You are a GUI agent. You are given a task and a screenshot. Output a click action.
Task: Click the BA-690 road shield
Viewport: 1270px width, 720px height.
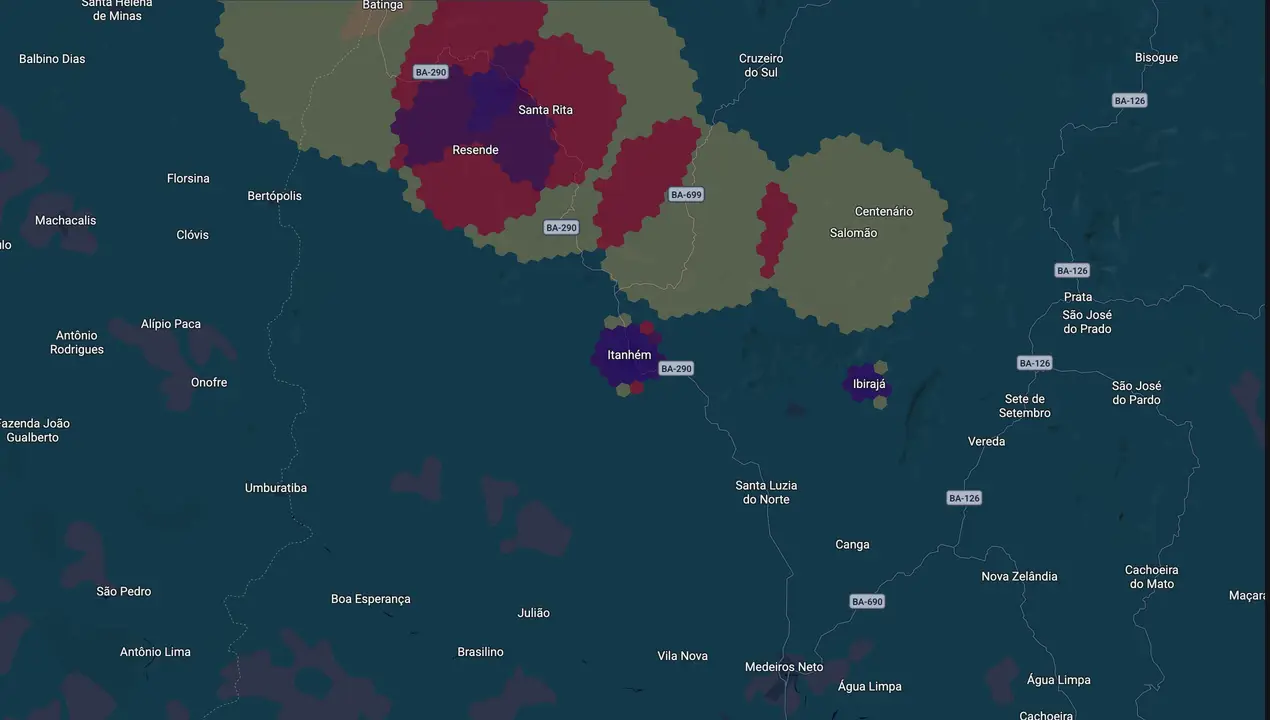pyautogui.click(x=867, y=602)
